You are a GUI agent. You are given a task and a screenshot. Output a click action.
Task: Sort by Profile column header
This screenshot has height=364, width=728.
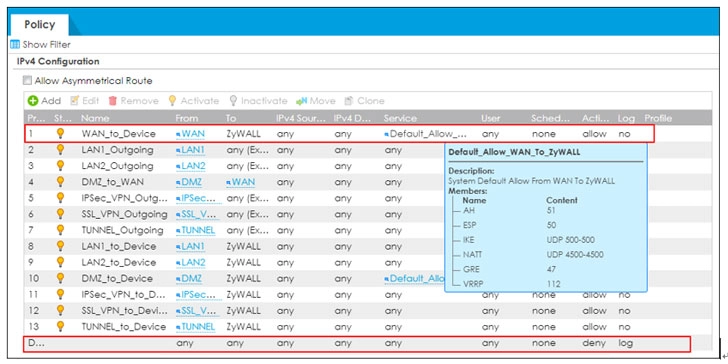[x=658, y=118]
